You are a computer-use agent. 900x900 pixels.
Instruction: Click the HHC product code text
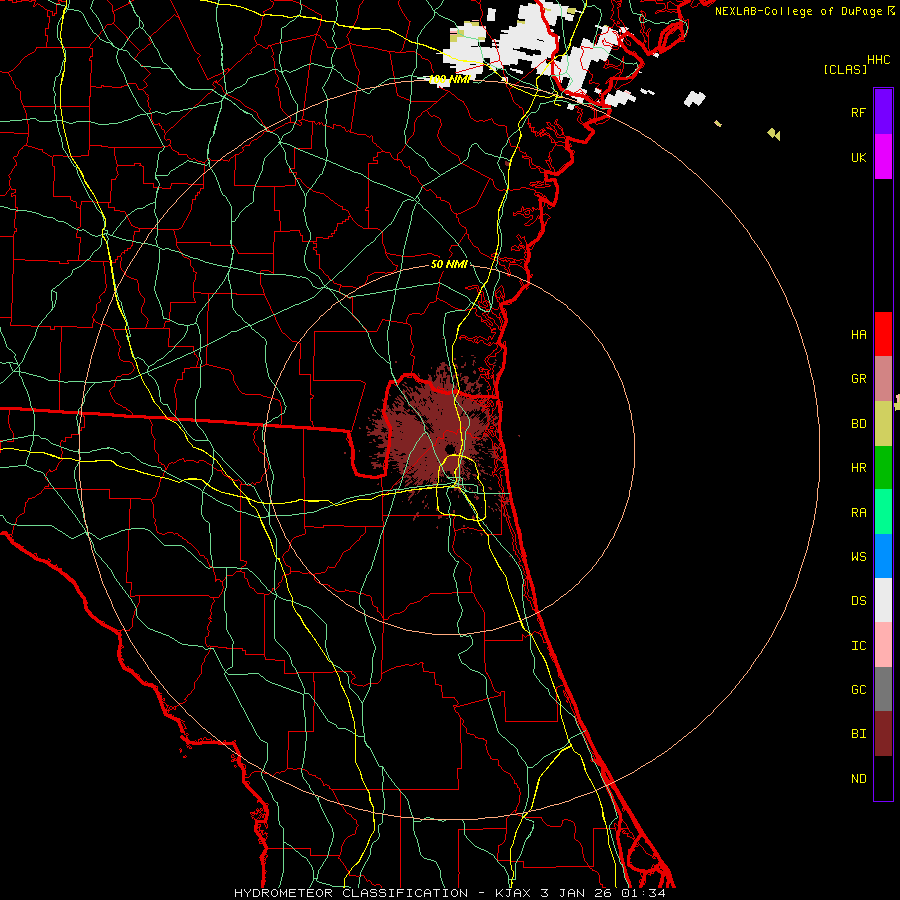[879, 60]
